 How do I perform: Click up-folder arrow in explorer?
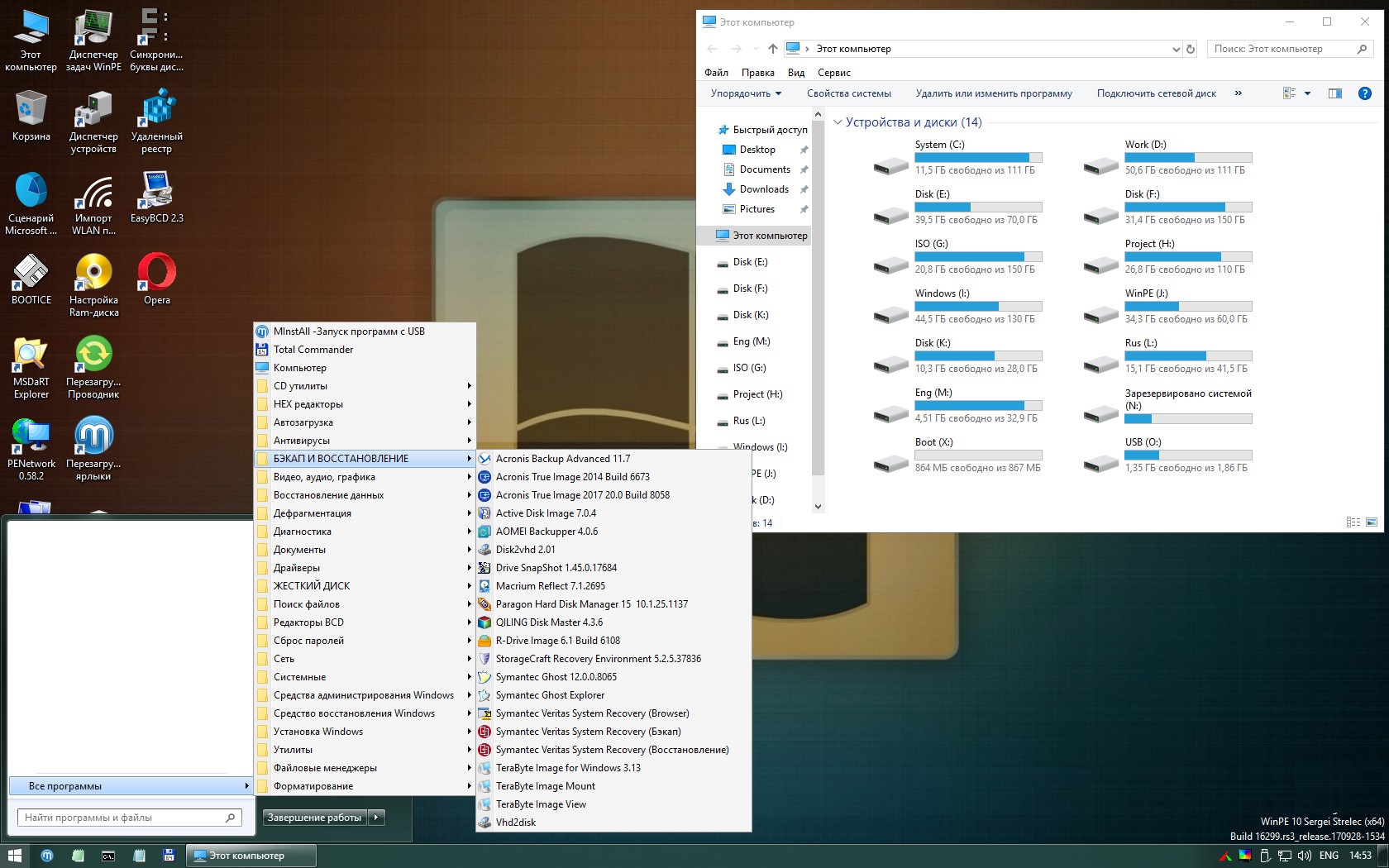pos(773,49)
